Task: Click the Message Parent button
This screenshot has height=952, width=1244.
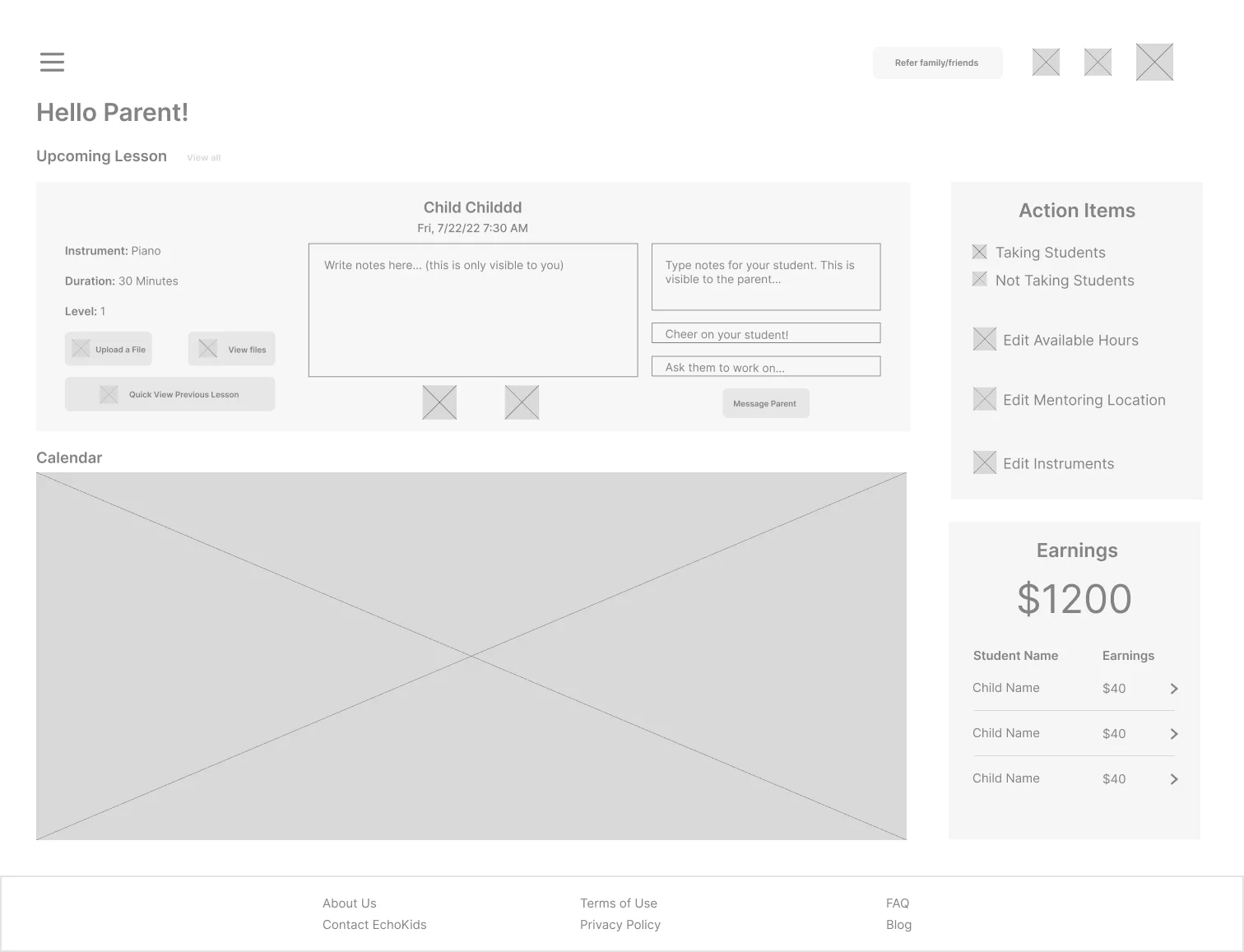Action: [x=765, y=403]
